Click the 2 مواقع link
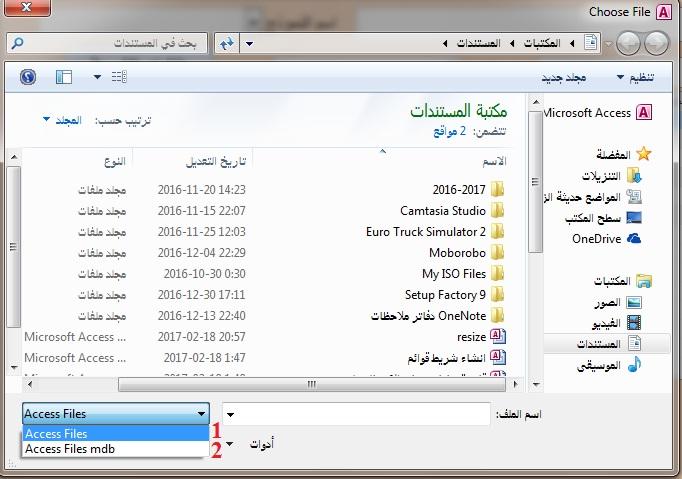 click(x=449, y=131)
